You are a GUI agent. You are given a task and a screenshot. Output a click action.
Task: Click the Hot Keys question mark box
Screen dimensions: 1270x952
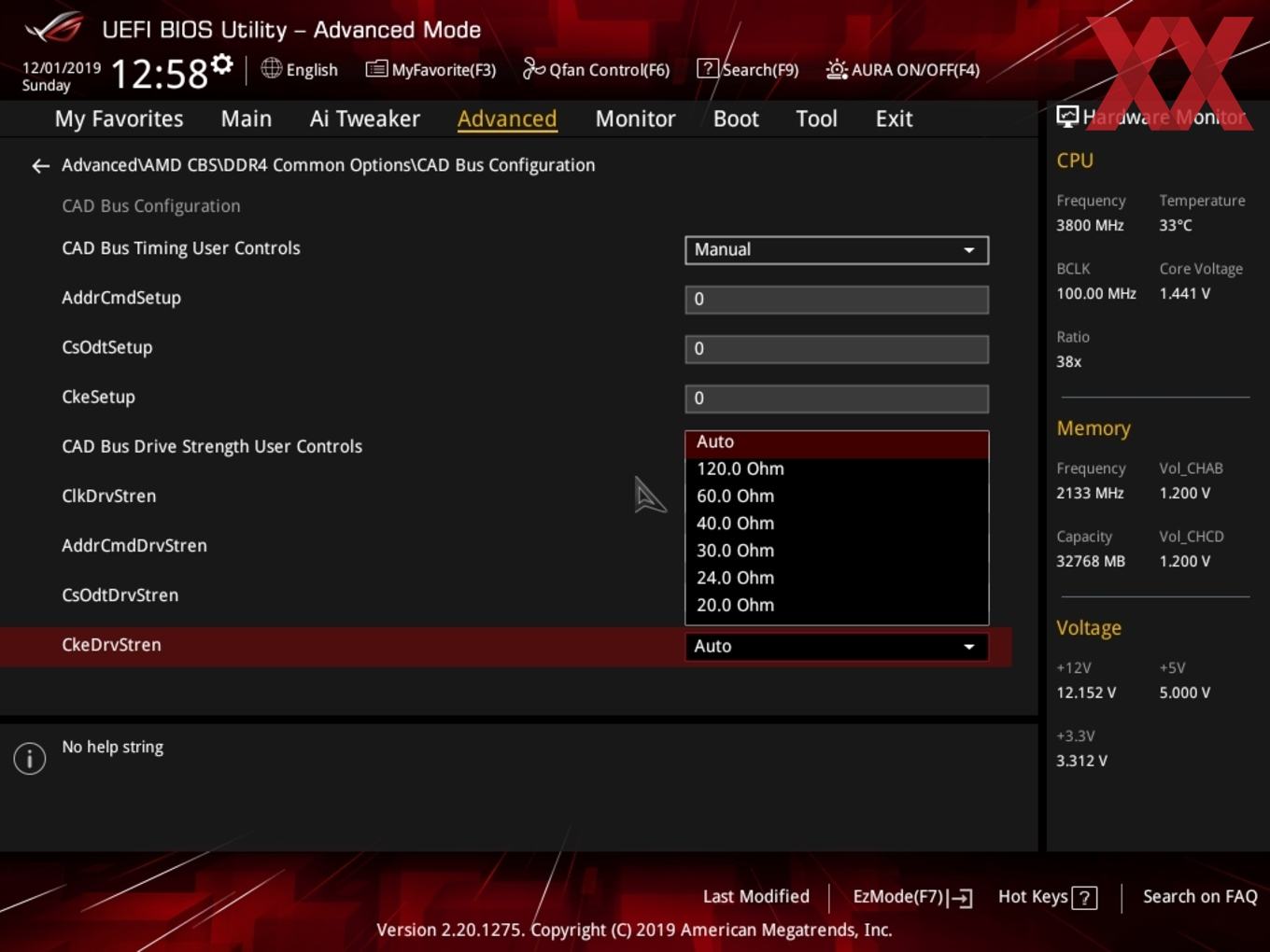[1084, 898]
